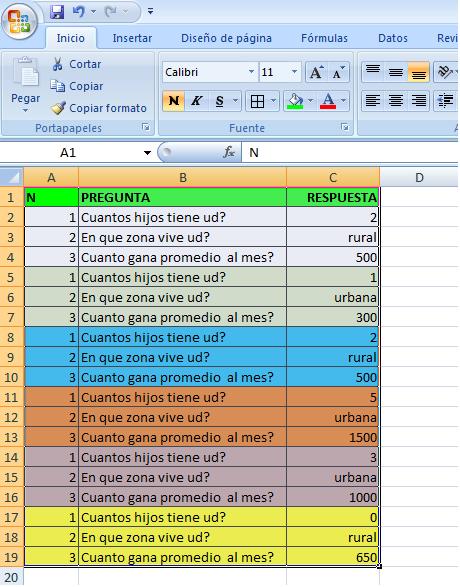
Task: Align text to the right
Action: tap(418, 101)
